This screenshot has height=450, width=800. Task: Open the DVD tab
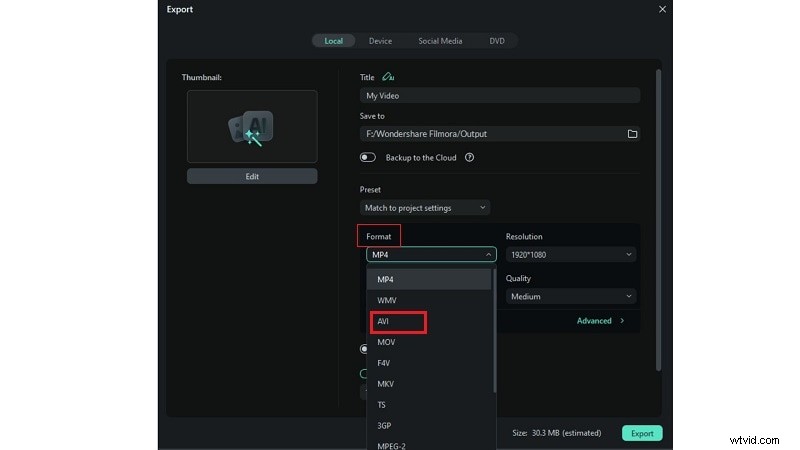coord(497,41)
